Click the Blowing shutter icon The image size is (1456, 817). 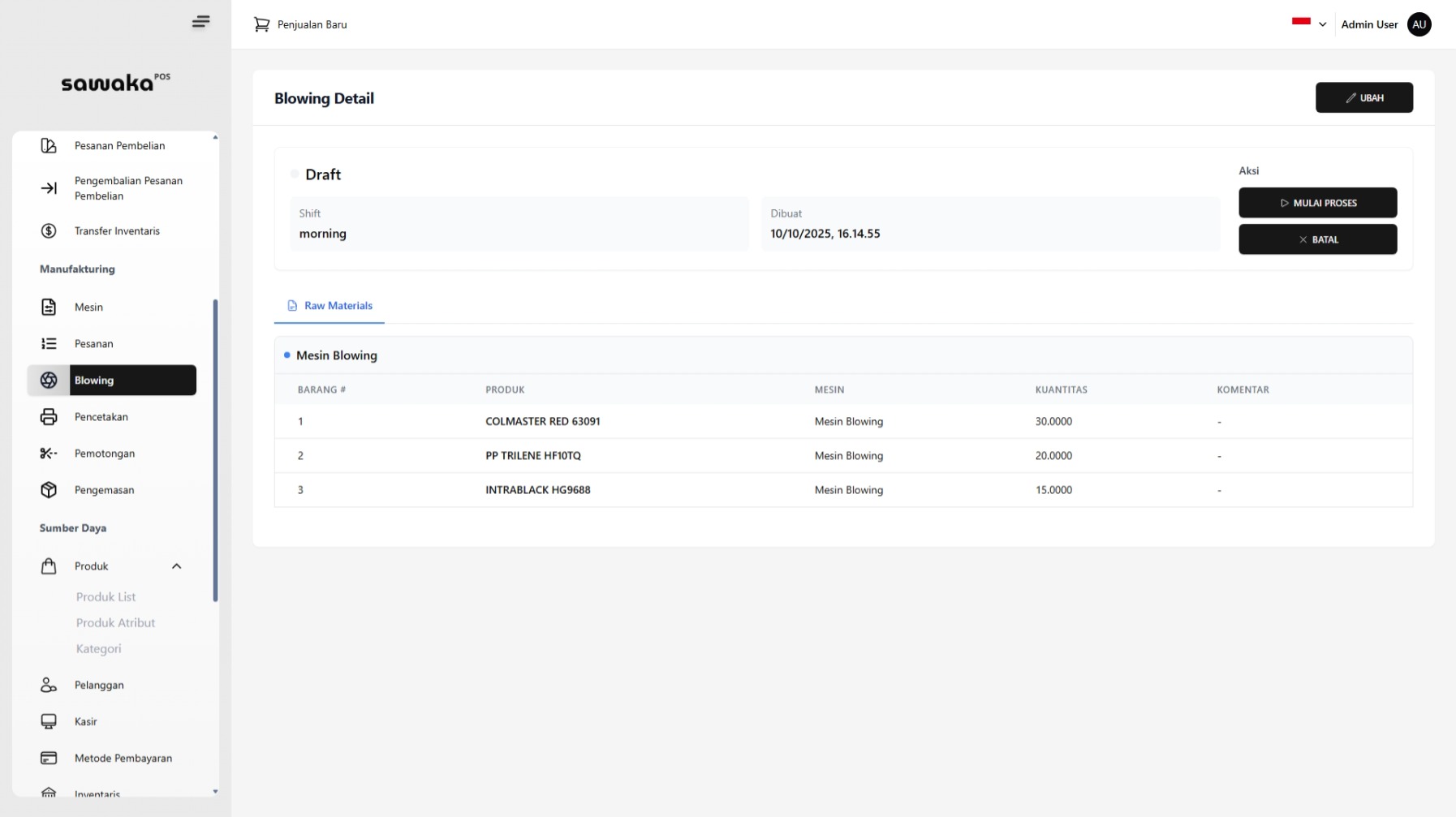(49, 380)
